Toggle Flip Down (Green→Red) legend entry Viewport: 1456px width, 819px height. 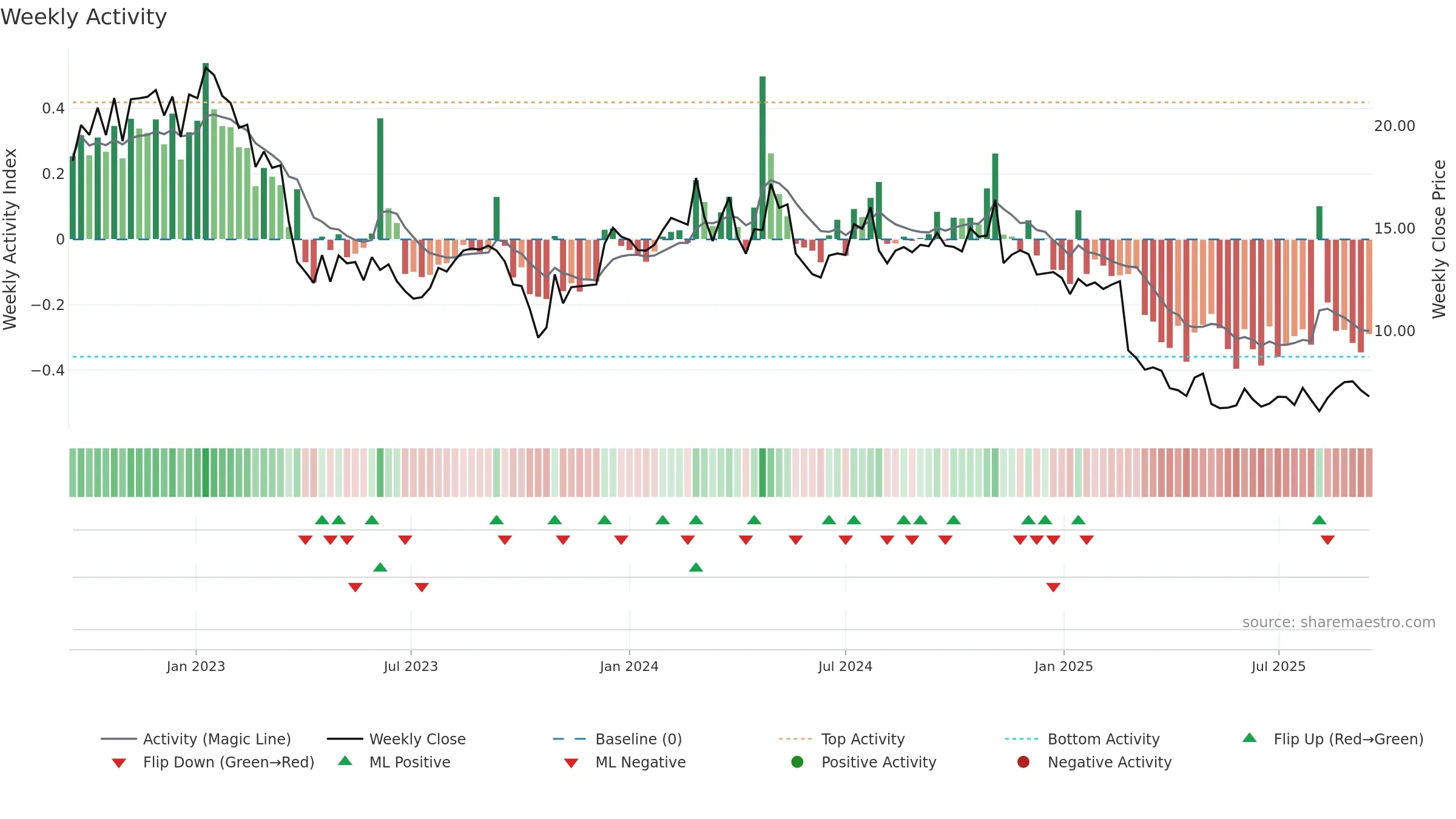click(x=213, y=762)
